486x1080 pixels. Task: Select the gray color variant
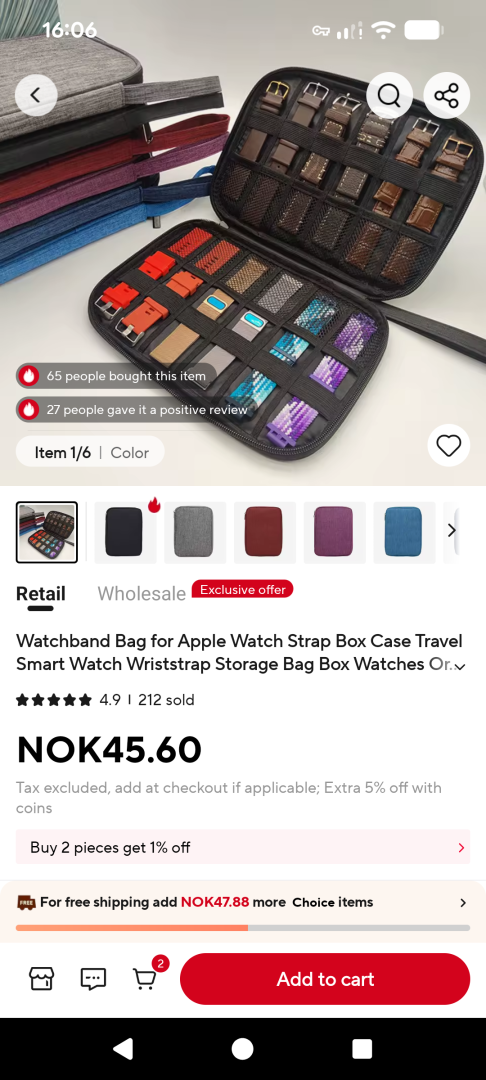click(x=195, y=532)
